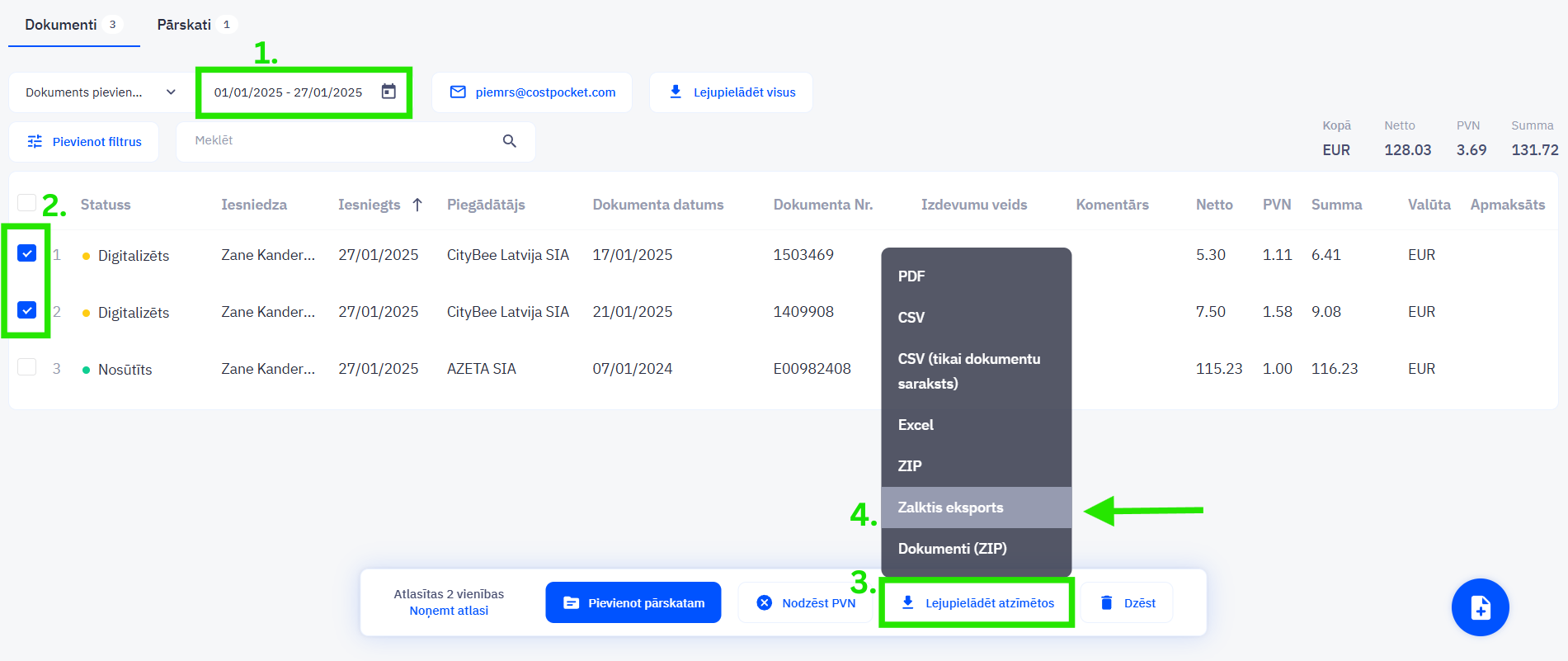The width and height of the screenshot is (1568, 661).
Task: Click Lejupielādēt atzīmētos button
Action: click(977, 602)
